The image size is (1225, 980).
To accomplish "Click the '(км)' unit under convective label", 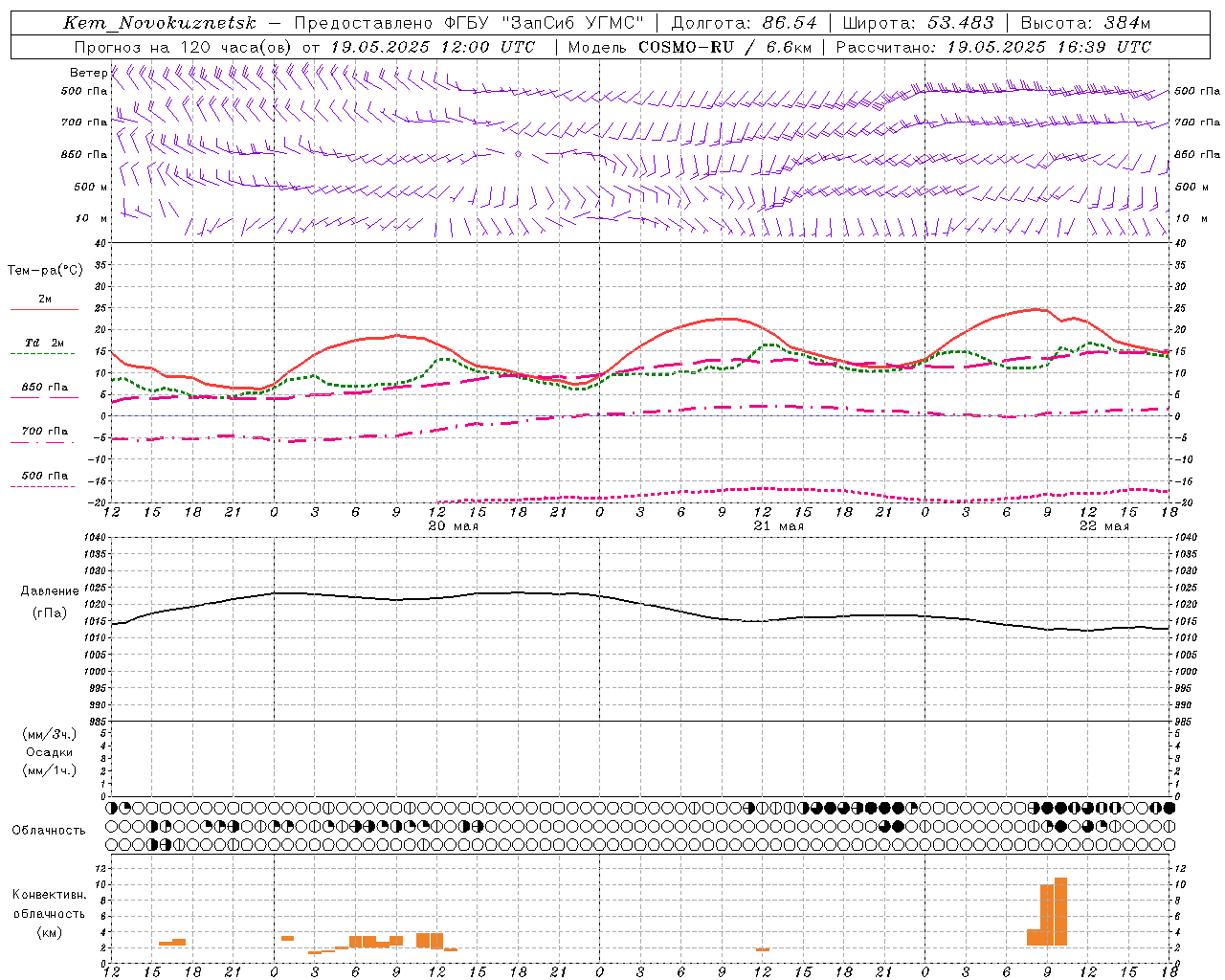I will pyautogui.click(x=49, y=932).
